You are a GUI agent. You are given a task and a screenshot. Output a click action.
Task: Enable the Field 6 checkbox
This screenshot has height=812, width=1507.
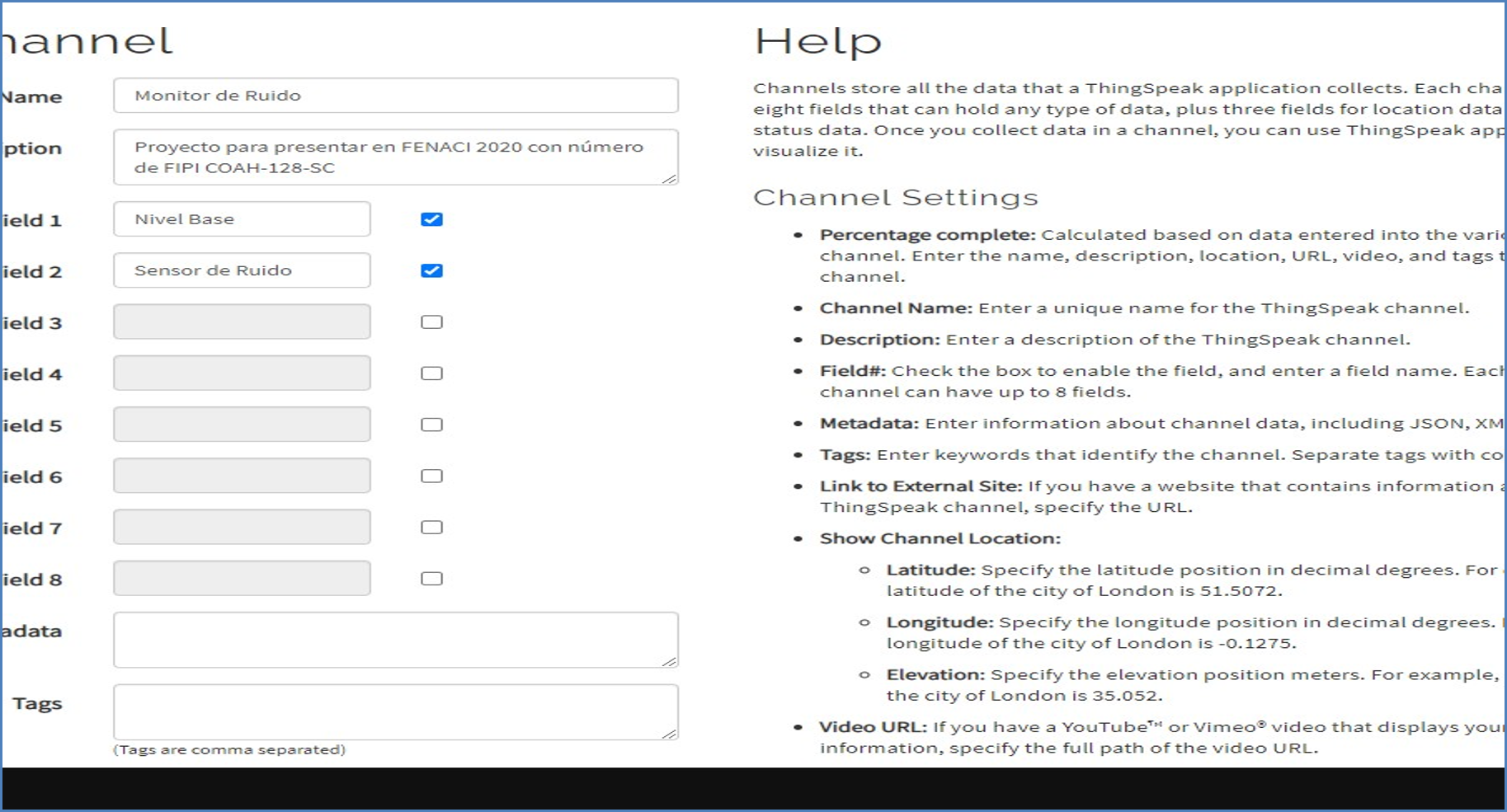pos(432,476)
